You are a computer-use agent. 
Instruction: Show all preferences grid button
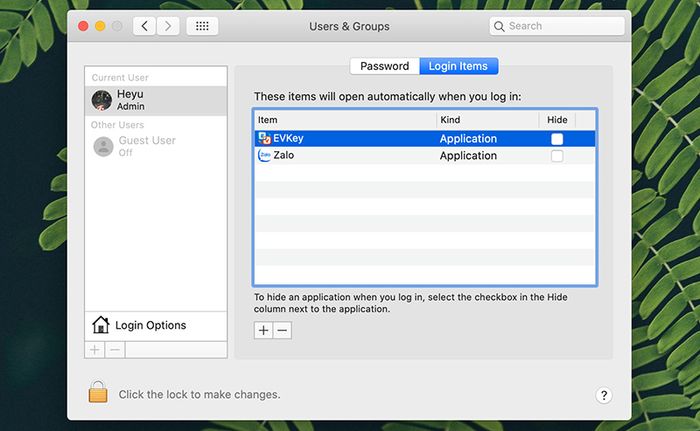pos(202,26)
